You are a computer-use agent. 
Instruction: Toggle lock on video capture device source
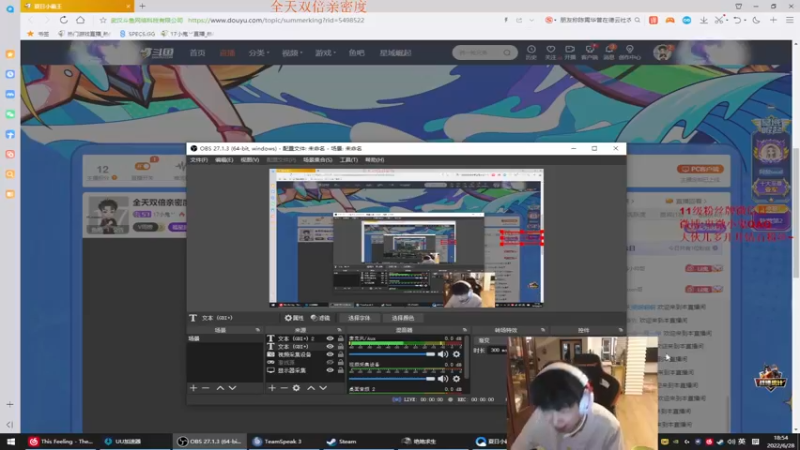coord(341,354)
